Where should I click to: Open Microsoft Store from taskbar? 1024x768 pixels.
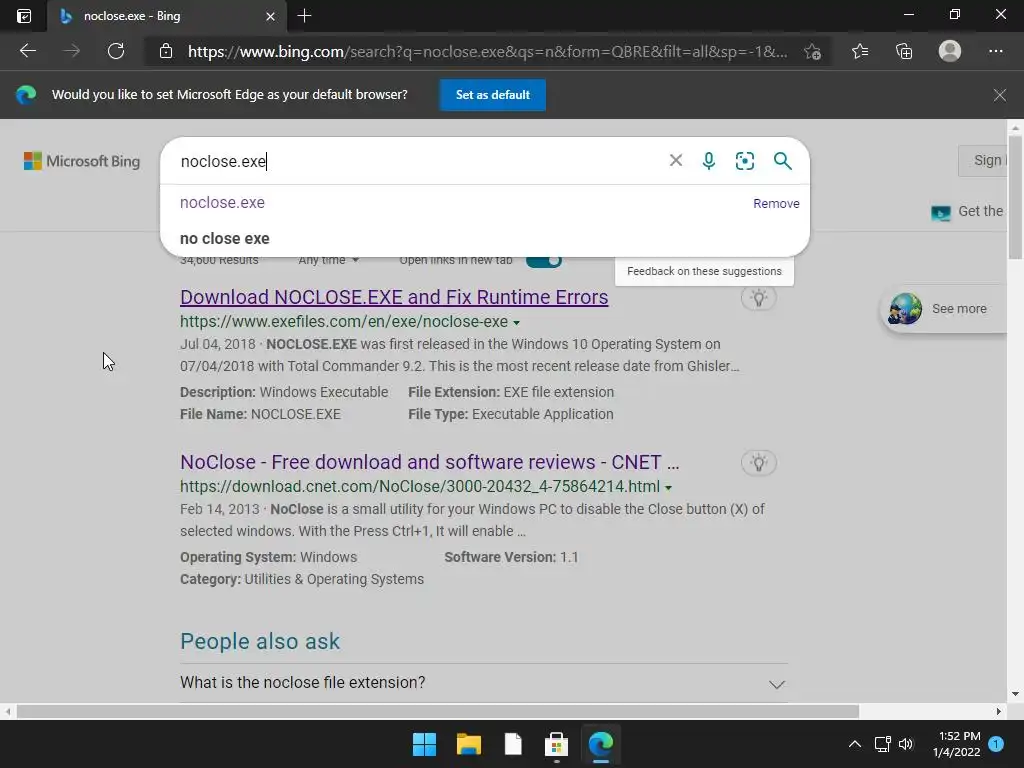(556, 744)
